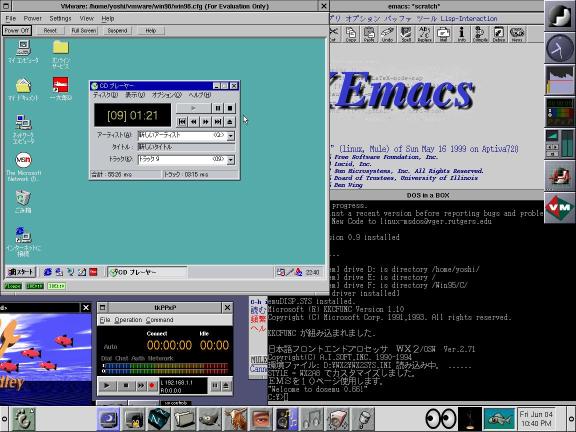Open Replace from XEmacs toolbar

coord(425,34)
